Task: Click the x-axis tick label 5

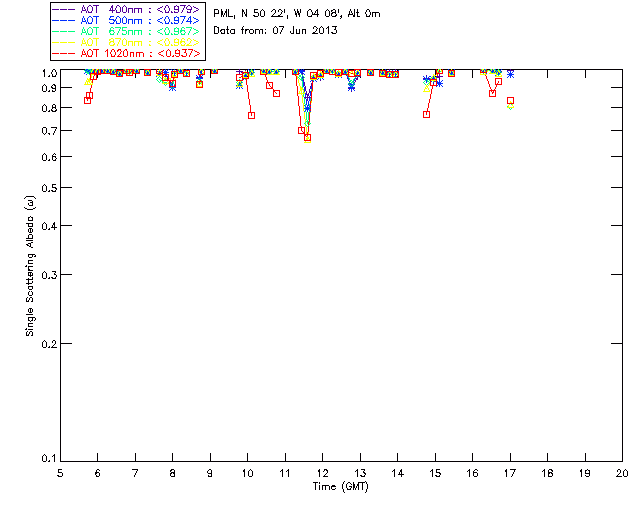Action: pyautogui.click(x=60, y=473)
